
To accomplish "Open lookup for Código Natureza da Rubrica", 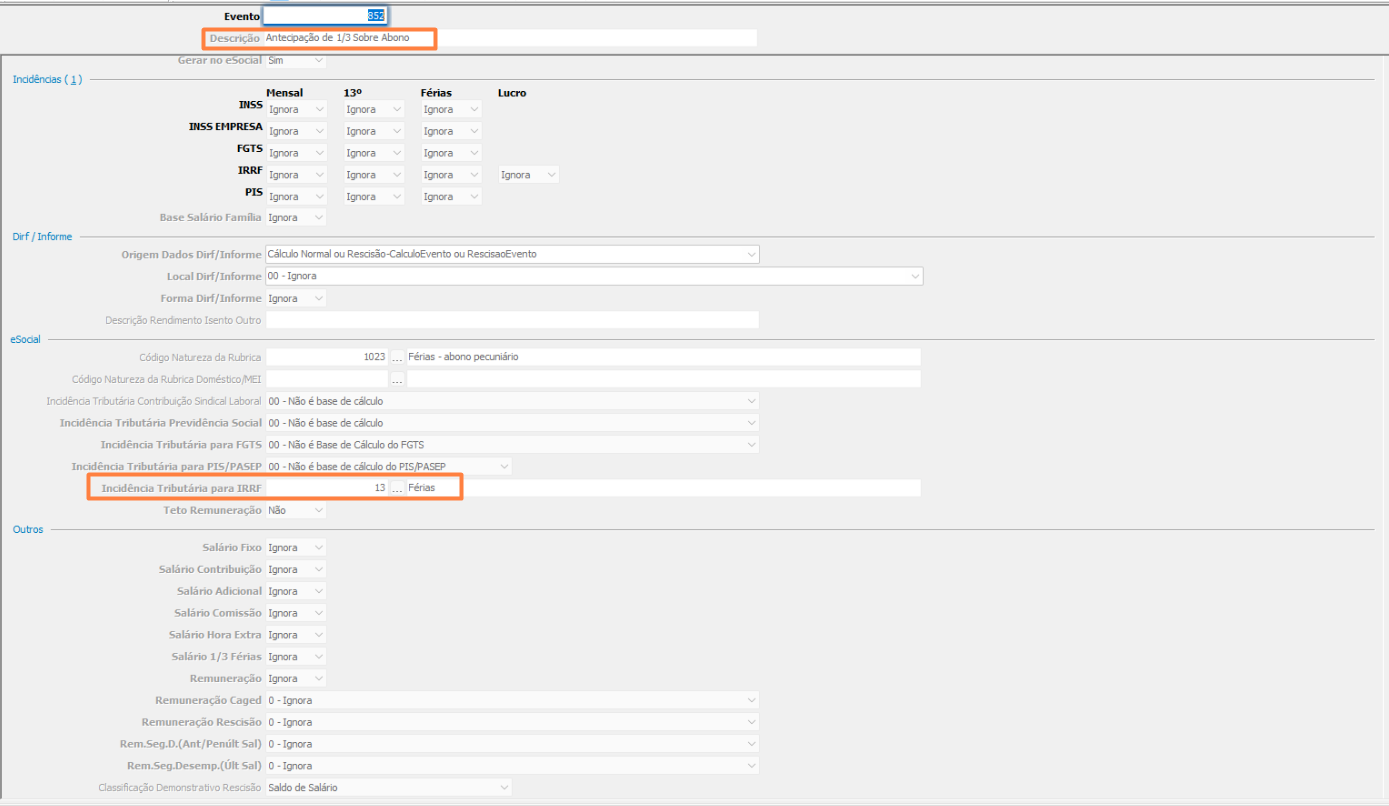I will (x=397, y=357).
